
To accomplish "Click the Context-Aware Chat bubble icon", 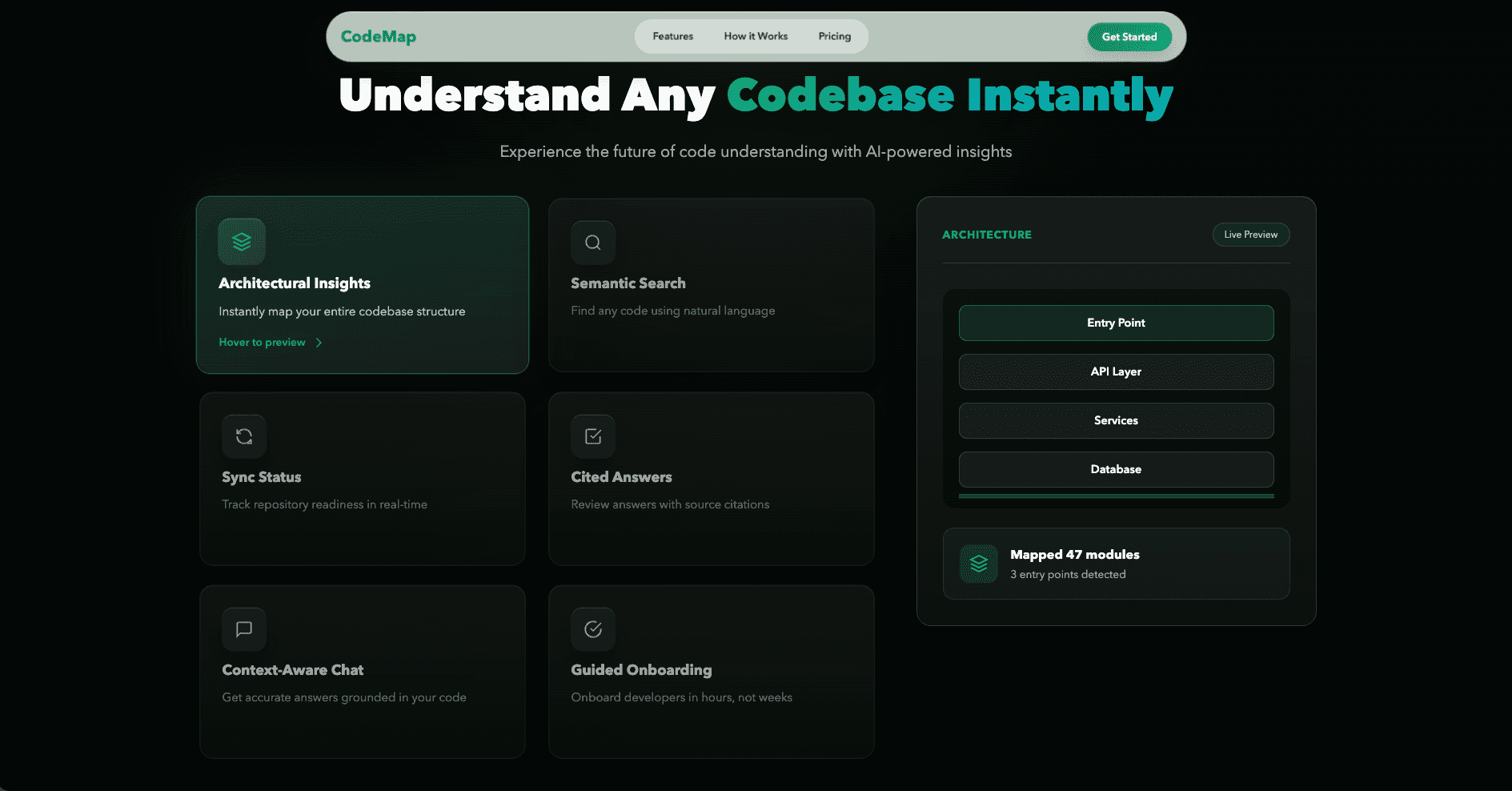I will pyautogui.click(x=244, y=629).
